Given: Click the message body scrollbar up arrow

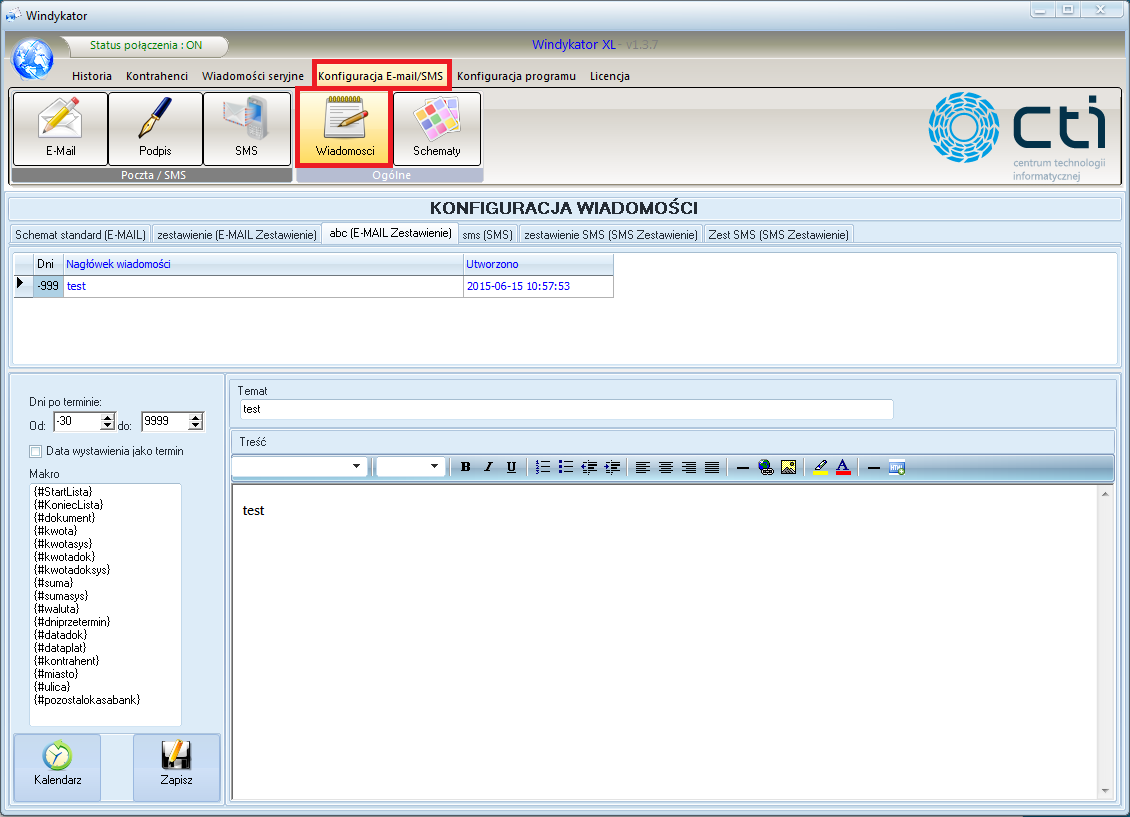Looking at the screenshot, I should click(x=1105, y=494).
